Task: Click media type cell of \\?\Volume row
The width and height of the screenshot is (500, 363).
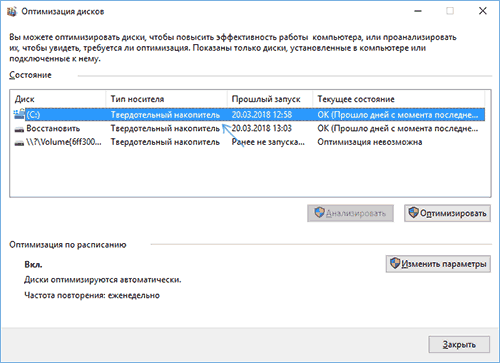Action: [165, 142]
